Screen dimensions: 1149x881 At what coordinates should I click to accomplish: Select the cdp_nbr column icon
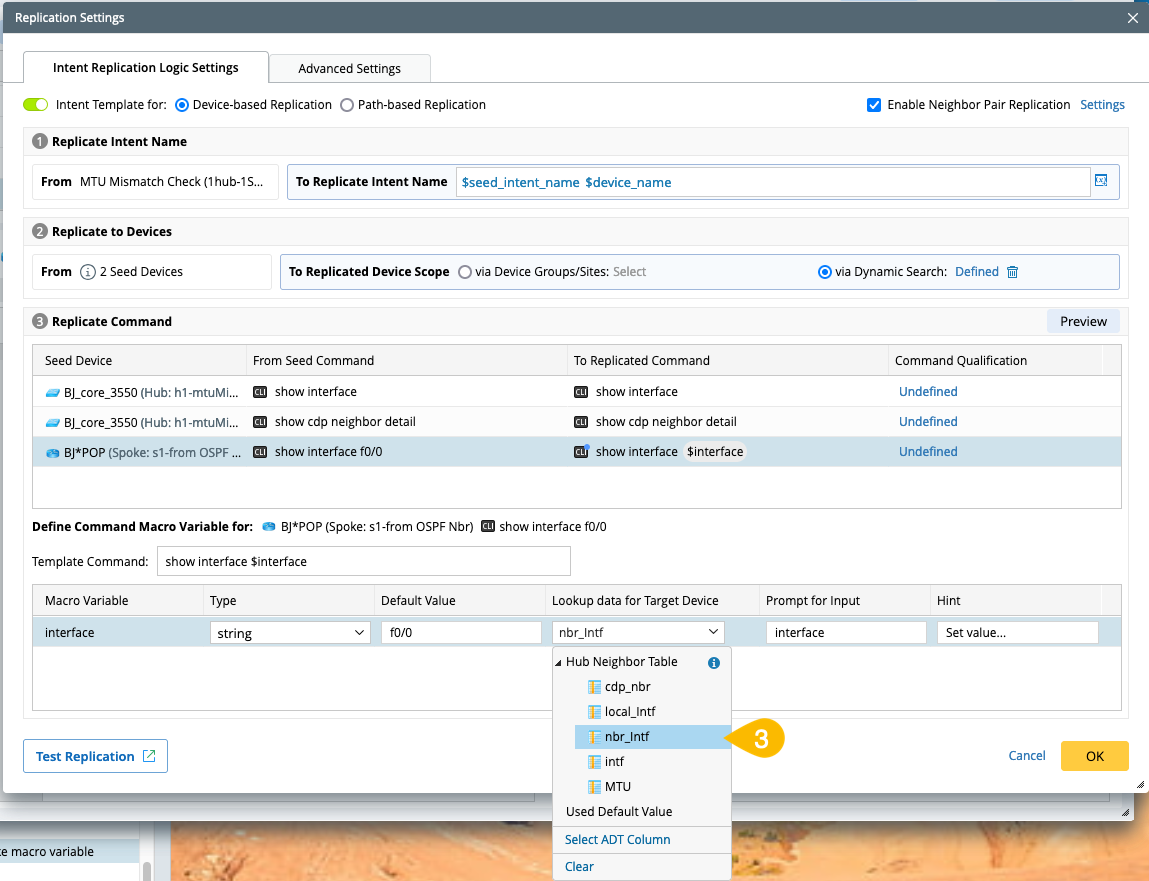coord(594,687)
